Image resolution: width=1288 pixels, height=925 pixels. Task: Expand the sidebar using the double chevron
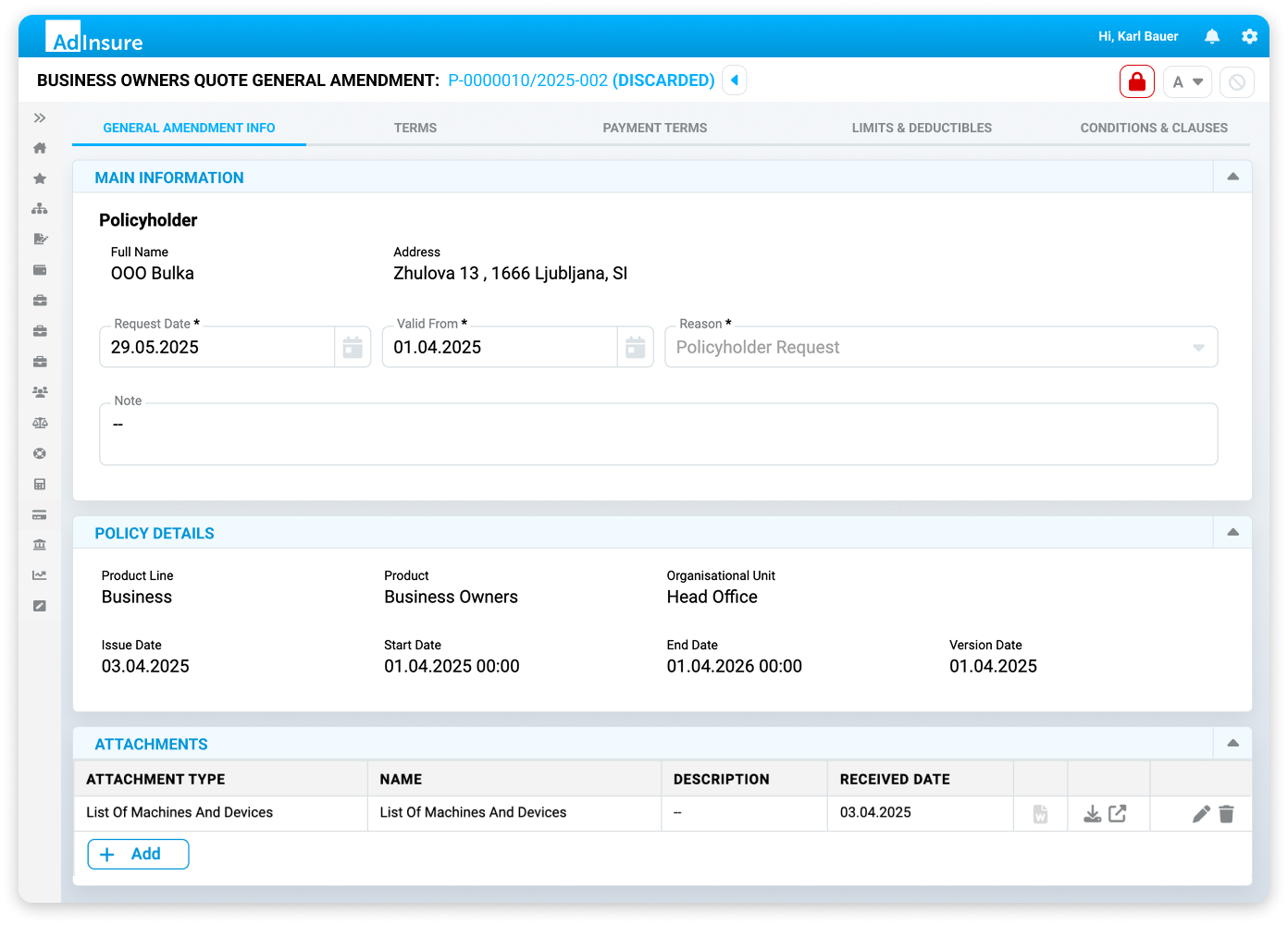39,117
